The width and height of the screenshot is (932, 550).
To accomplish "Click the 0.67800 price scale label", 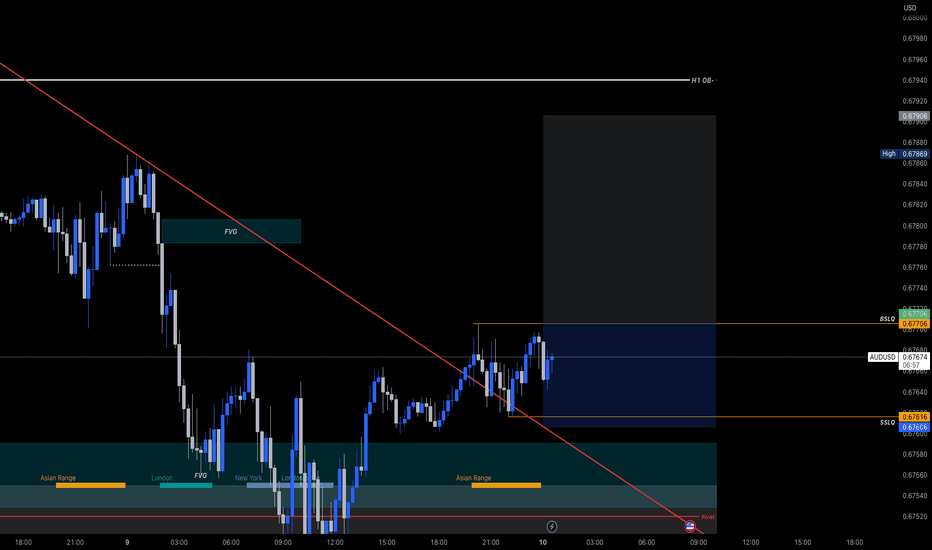I will pyautogui.click(x=915, y=226).
